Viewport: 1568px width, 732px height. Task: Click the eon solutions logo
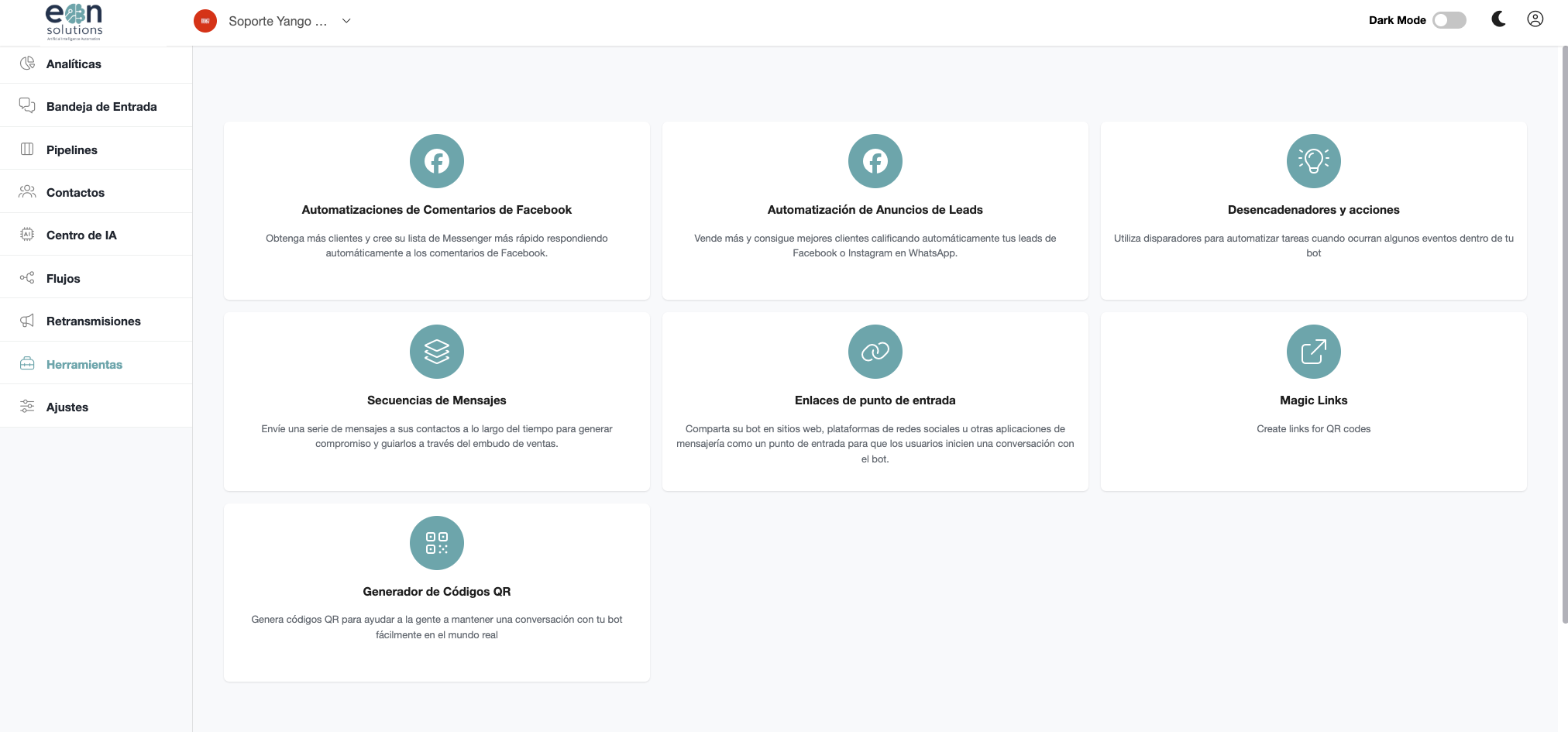coord(74,22)
